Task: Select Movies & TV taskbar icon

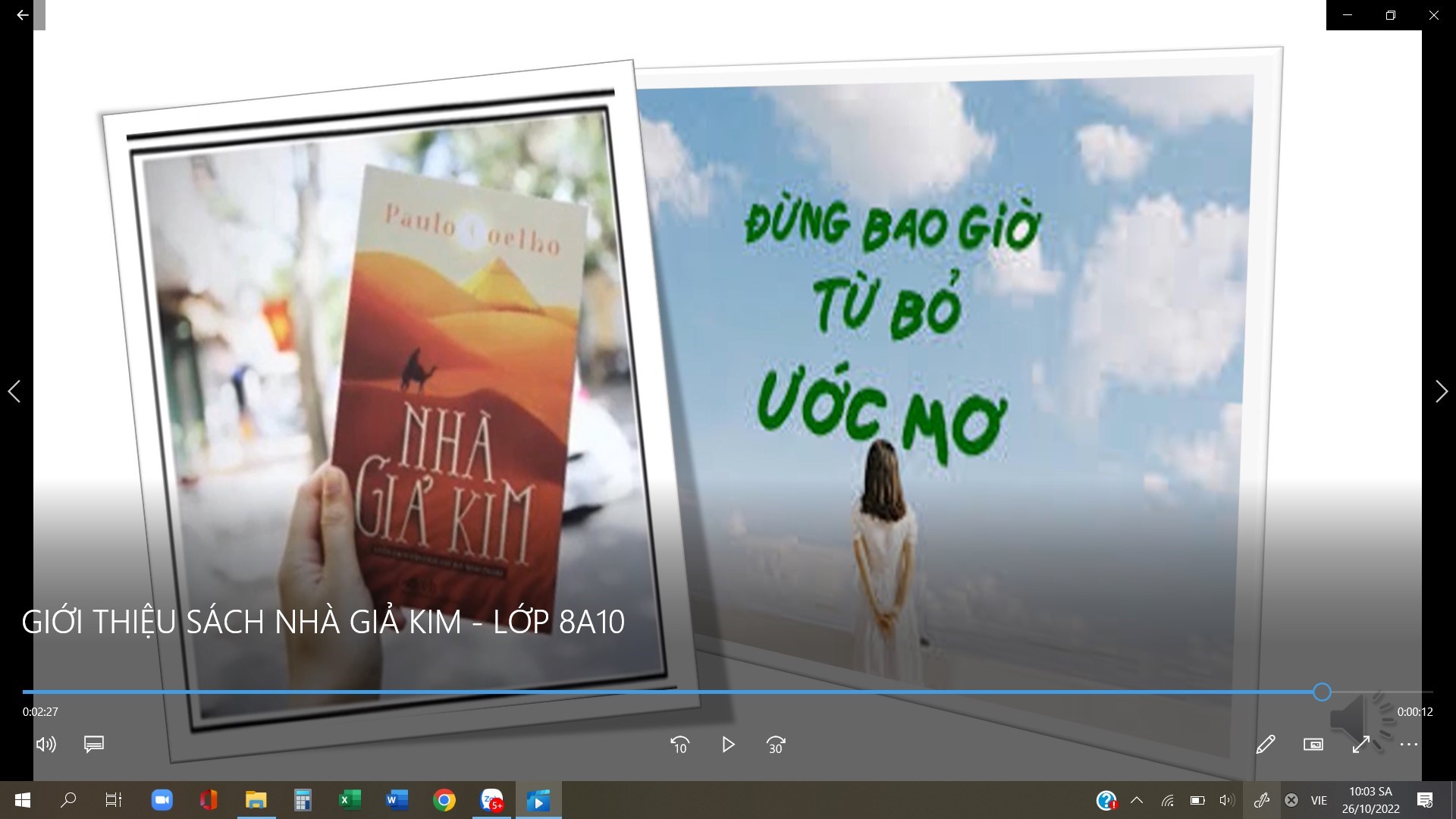Action: pyautogui.click(x=538, y=800)
